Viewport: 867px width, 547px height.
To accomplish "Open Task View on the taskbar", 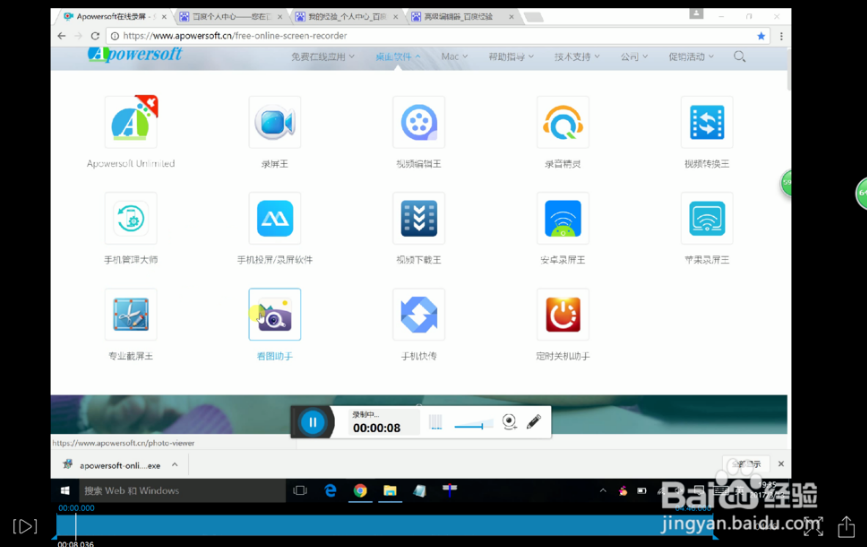I will 300,491.
